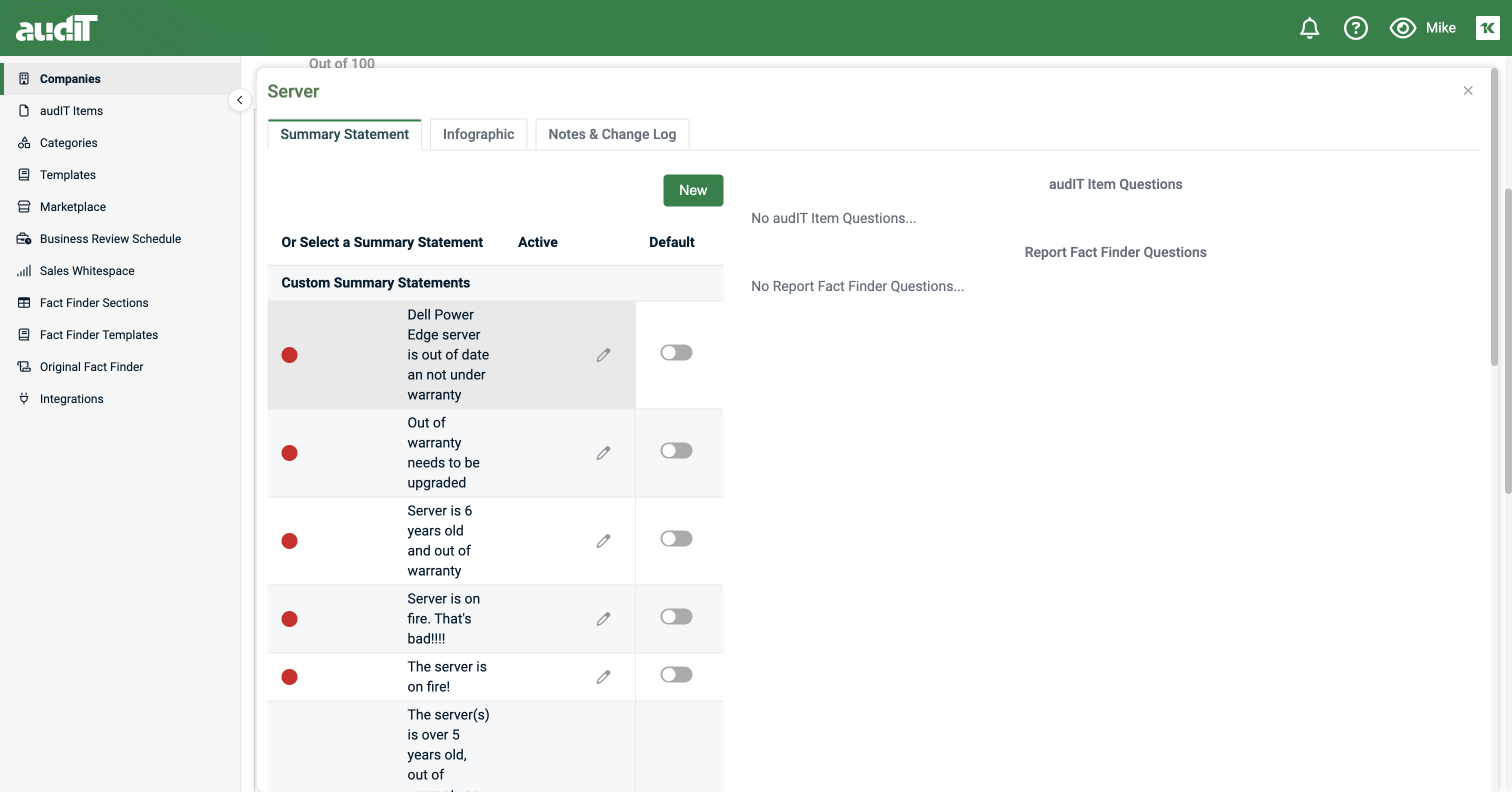
Task: Toggle default for Dell Power Edge statement
Action: click(x=676, y=352)
